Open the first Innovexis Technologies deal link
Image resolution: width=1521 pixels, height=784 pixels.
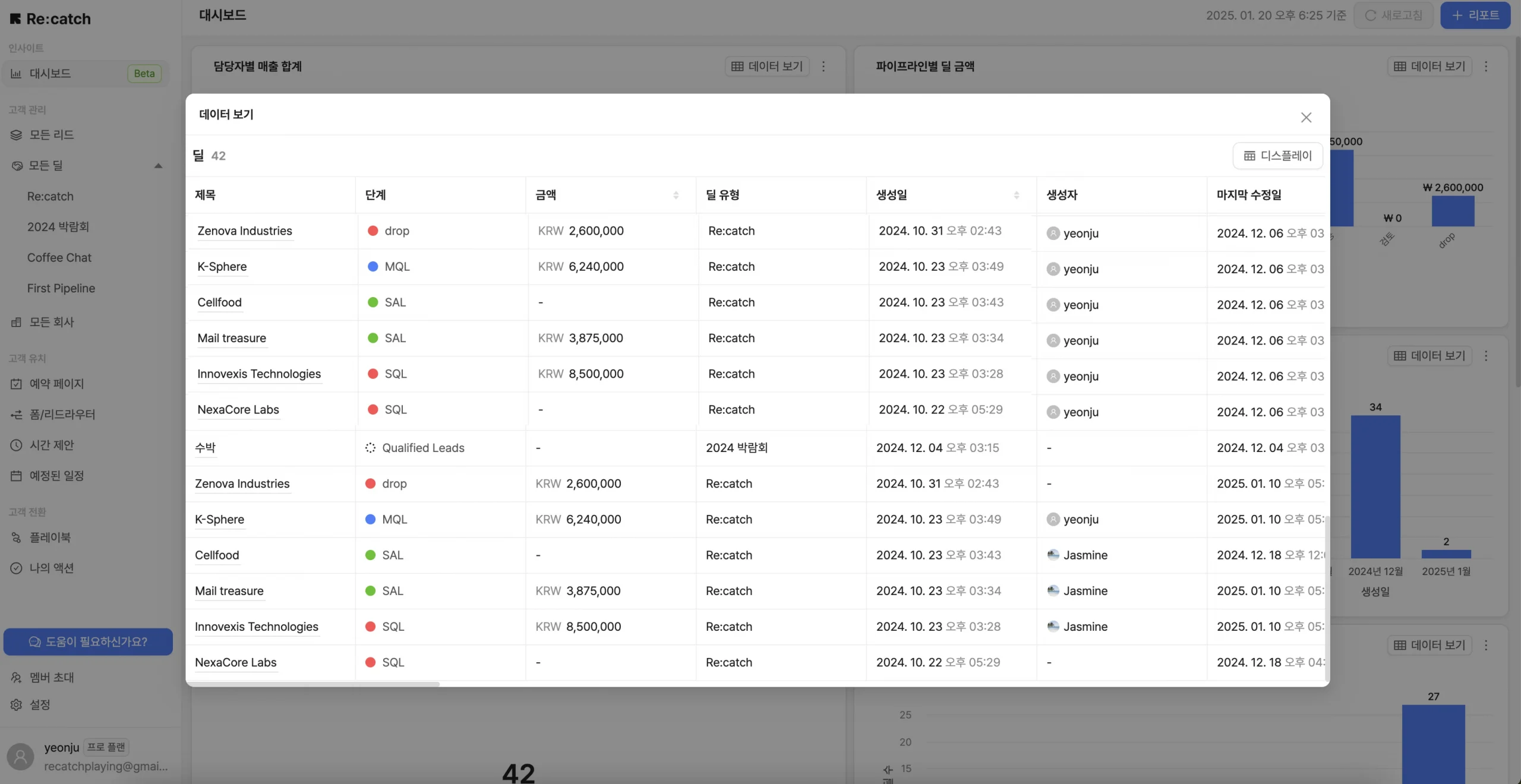[259, 374]
